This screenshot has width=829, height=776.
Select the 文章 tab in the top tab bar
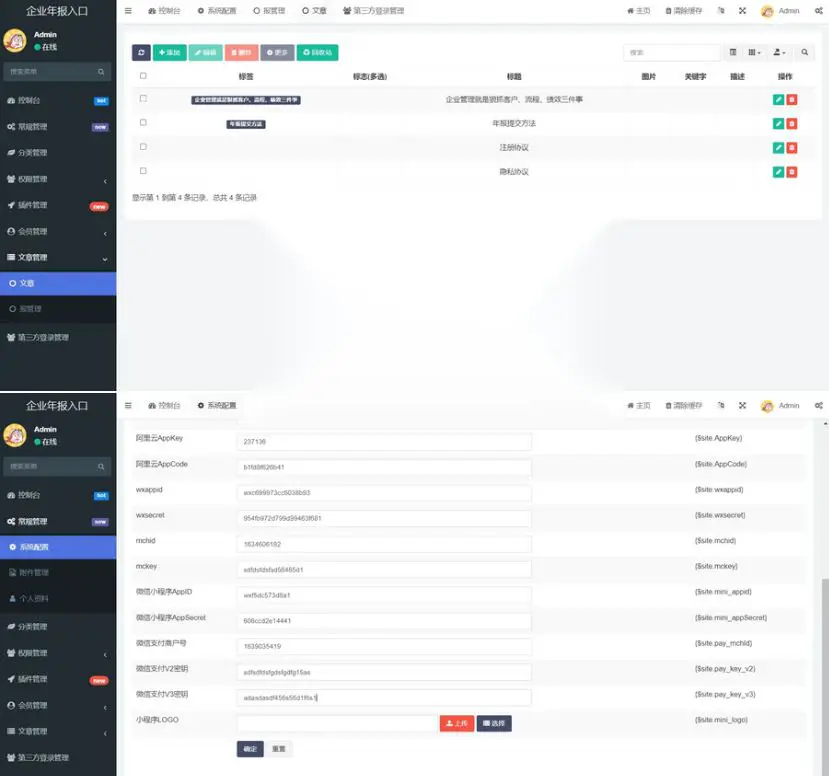click(x=314, y=11)
